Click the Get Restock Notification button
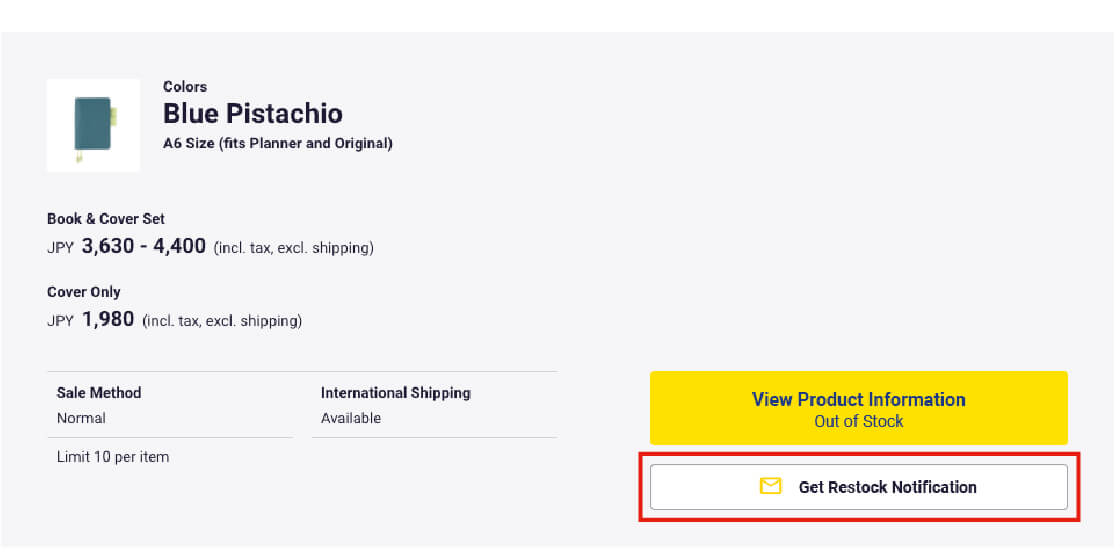This screenshot has width=1120, height=560. pos(858,487)
